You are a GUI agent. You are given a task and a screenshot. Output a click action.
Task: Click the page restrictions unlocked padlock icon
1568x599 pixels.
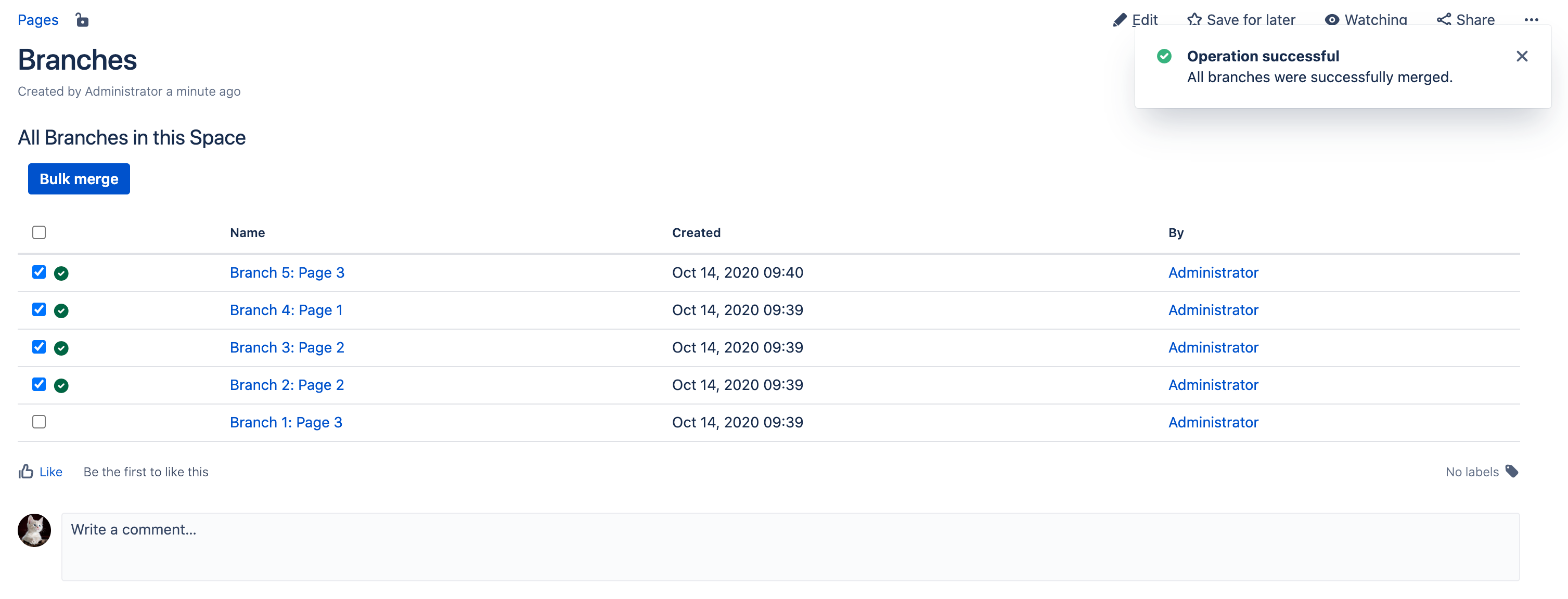pos(82,20)
